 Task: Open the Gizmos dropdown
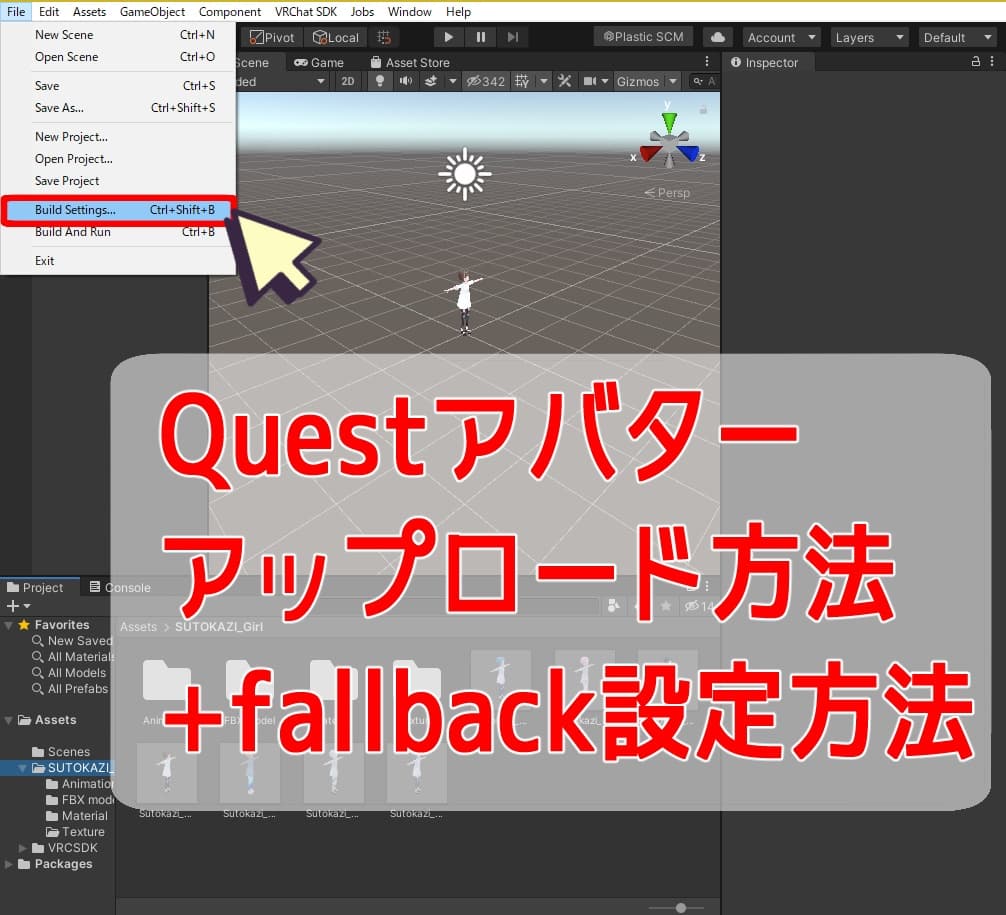coord(646,81)
